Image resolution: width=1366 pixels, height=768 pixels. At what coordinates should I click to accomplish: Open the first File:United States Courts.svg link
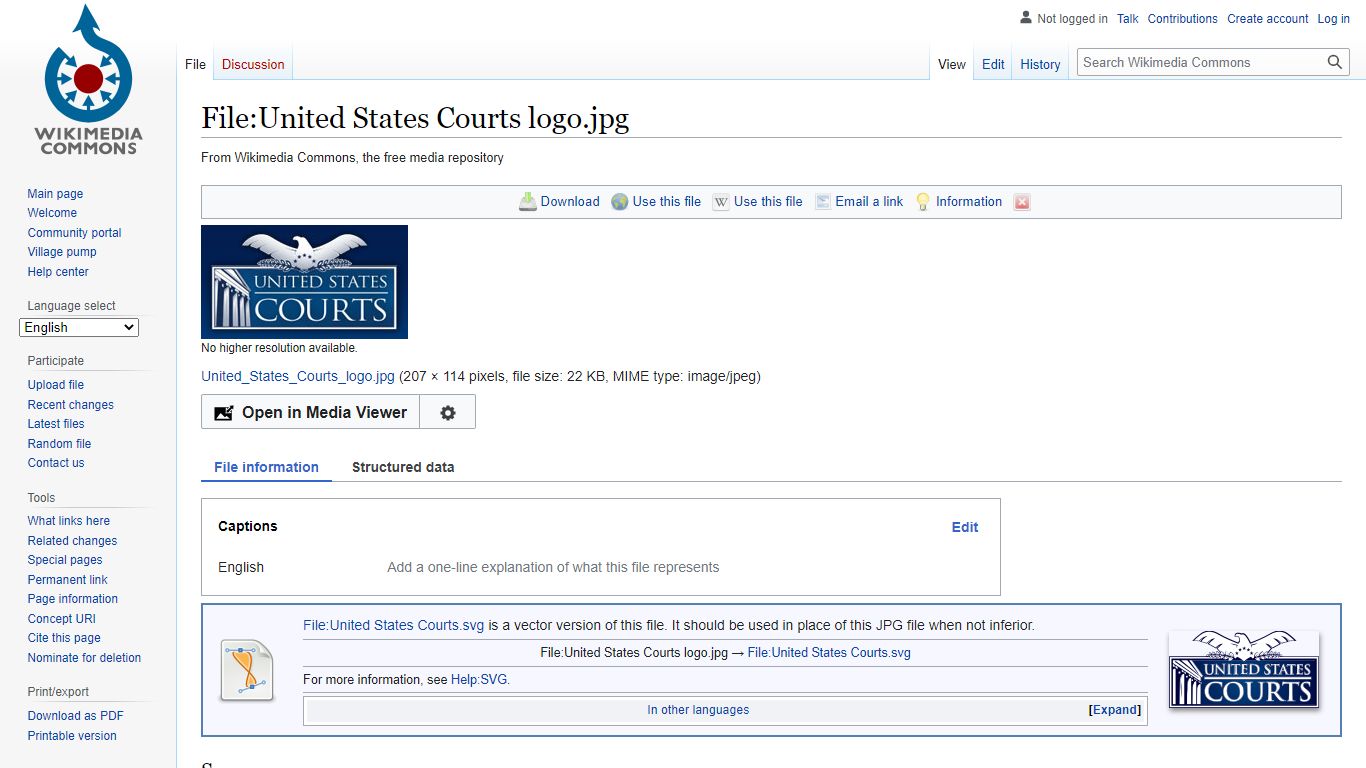pyautogui.click(x=393, y=625)
